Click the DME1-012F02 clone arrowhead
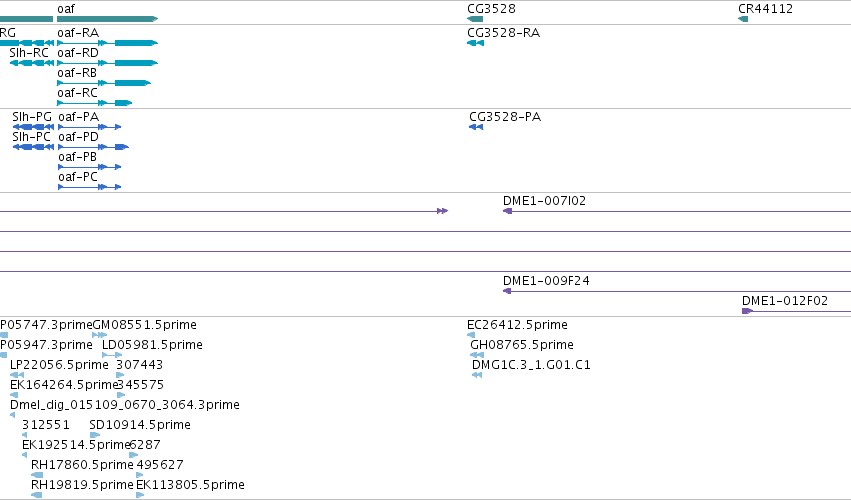The width and height of the screenshot is (851, 500). (x=747, y=311)
